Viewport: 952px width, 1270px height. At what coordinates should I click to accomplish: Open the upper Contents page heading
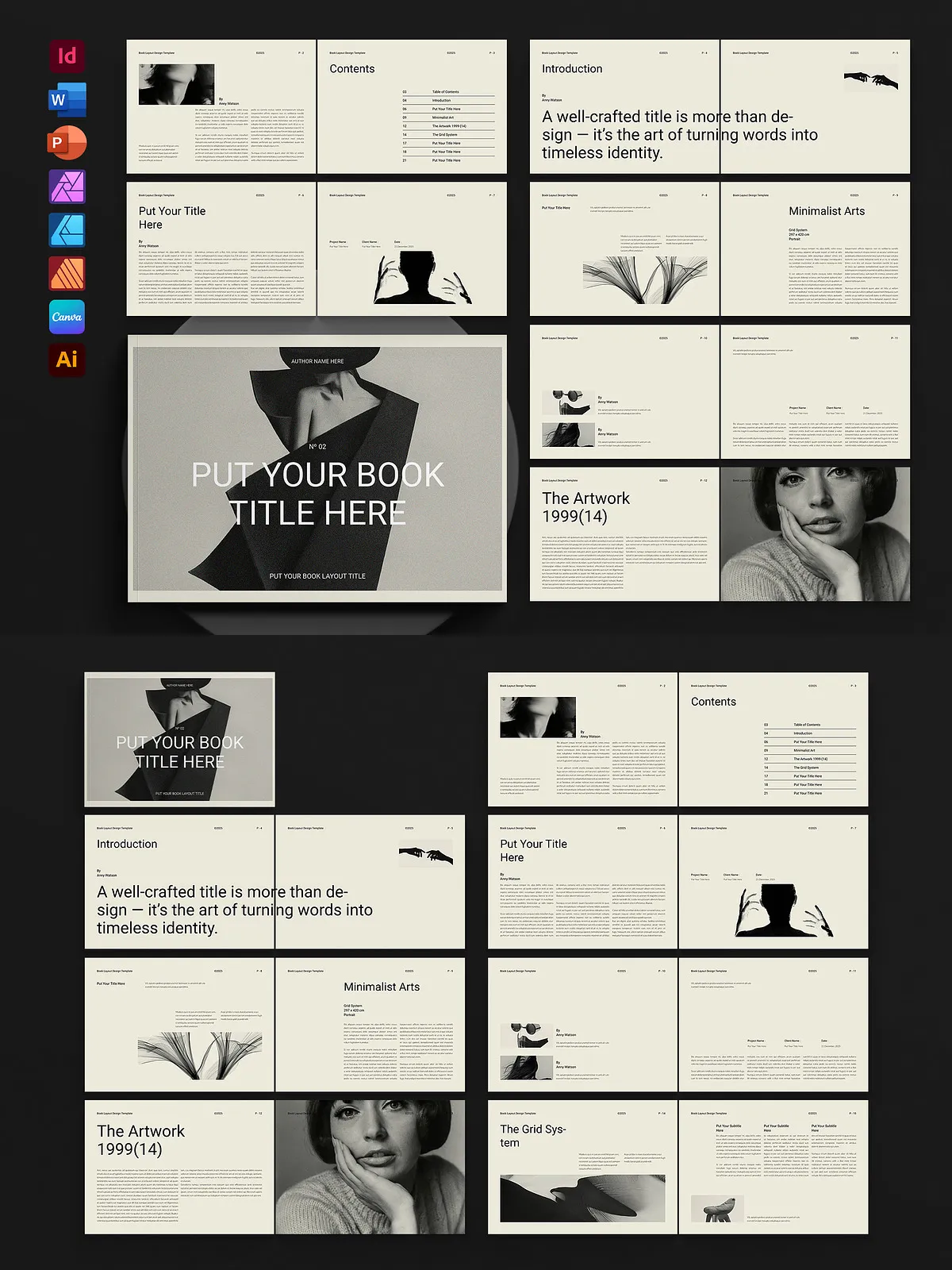pos(352,69)
